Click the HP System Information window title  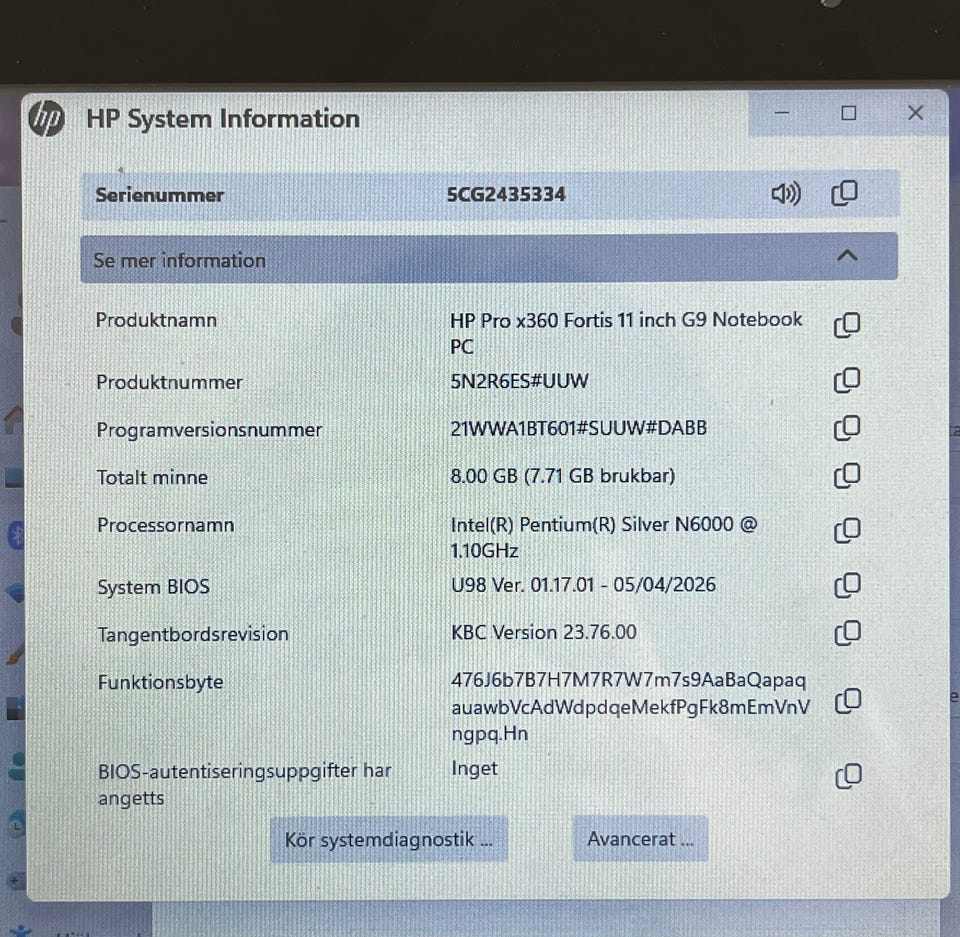223,119
